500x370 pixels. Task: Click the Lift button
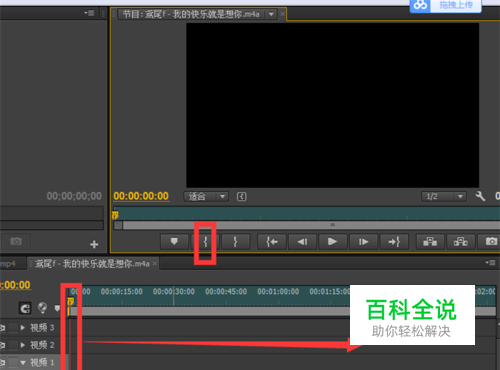[430, 241]
